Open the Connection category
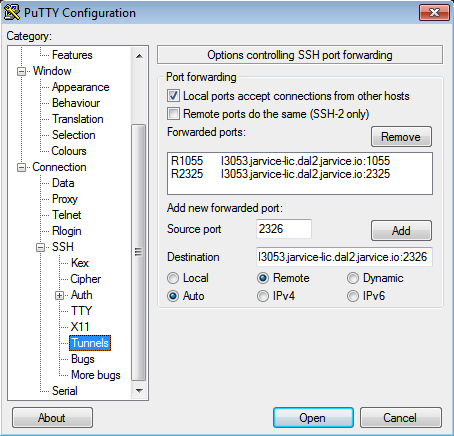The height and width of the screenshot is (436, 454). (x=59, y=167)
